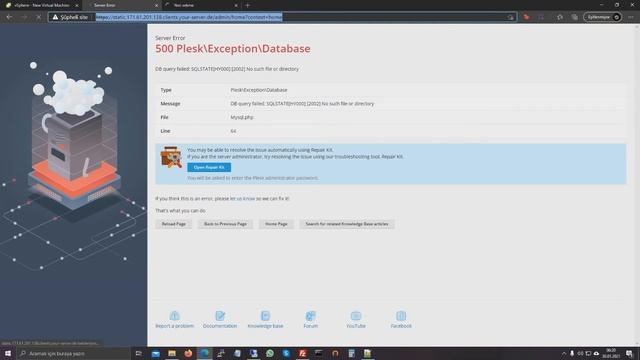640x360 pixels.
Task: Click the Windows taskbar search box
Action: point(74,353)
